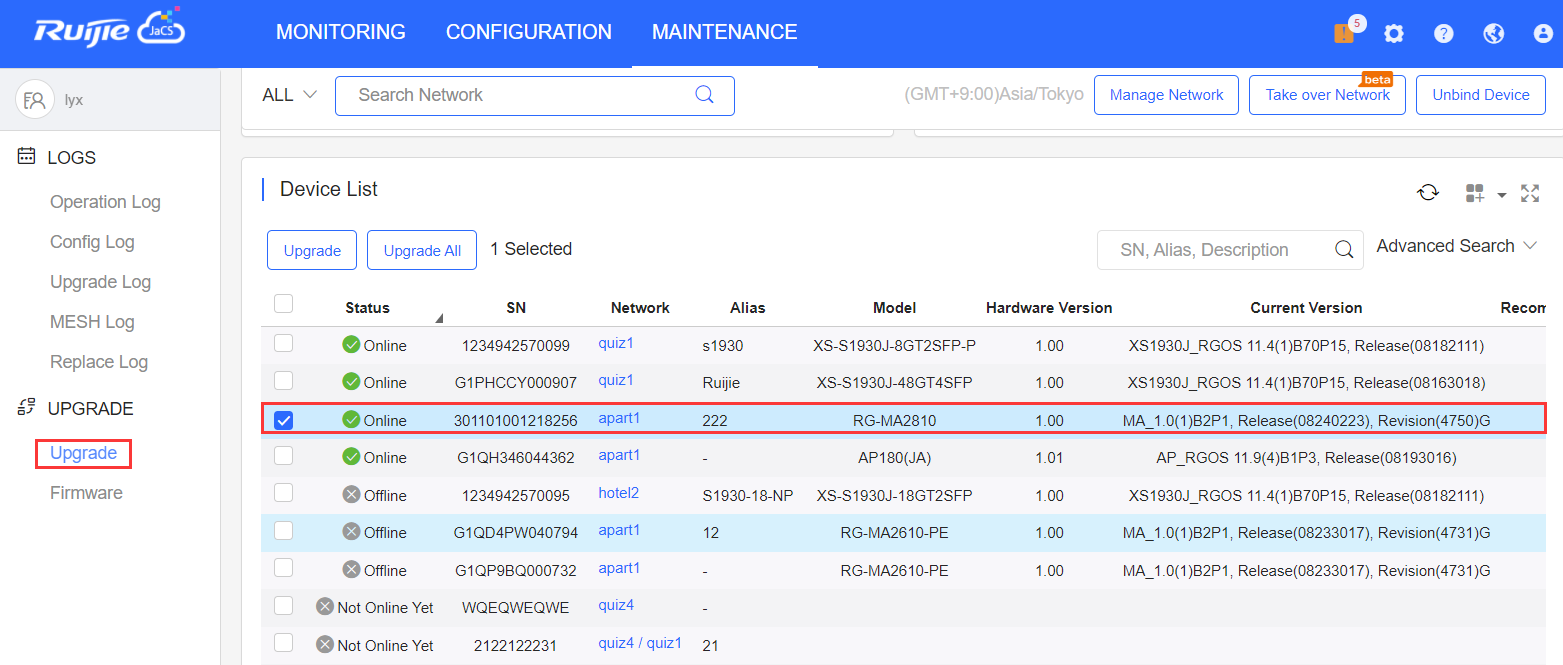The image size is (1563, 665).
Task: Expand Device List to full screen
Action: pos(1530,193)
